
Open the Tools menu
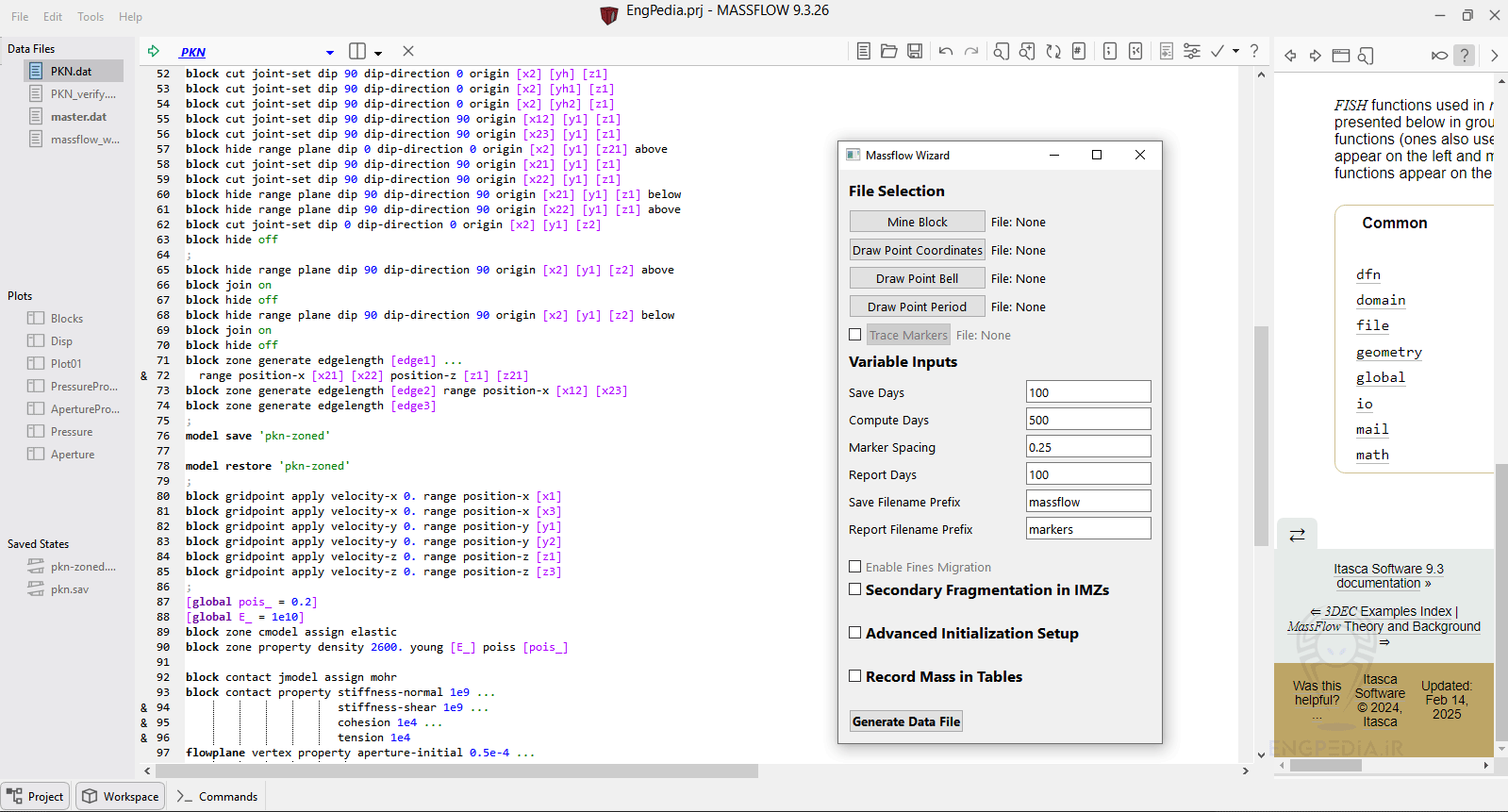pos(91,17)
